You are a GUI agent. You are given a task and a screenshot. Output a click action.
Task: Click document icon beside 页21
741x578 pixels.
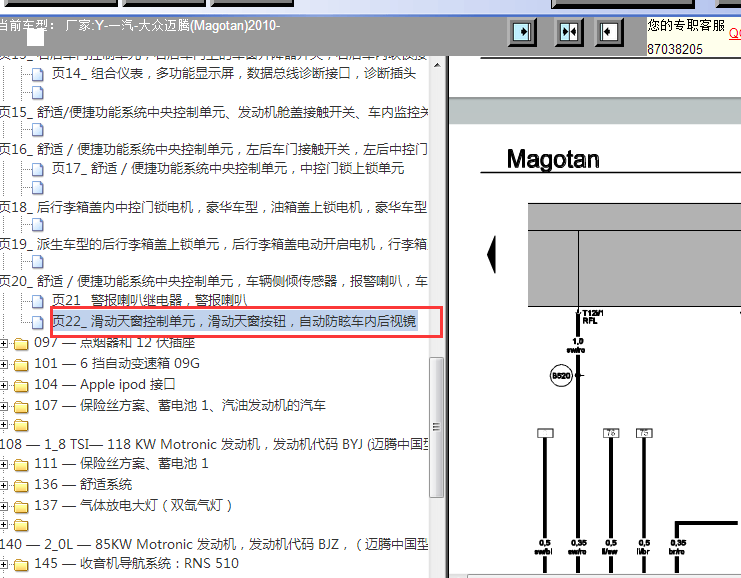pos(38,301)
